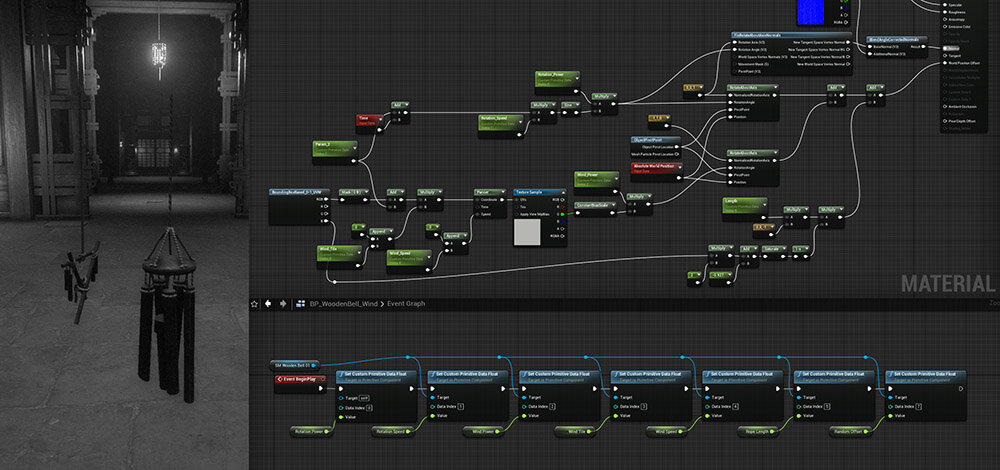This screenshot has height=470, width=1000.
Task: Click the Data Index field showing 0
Action: (369, 408)
